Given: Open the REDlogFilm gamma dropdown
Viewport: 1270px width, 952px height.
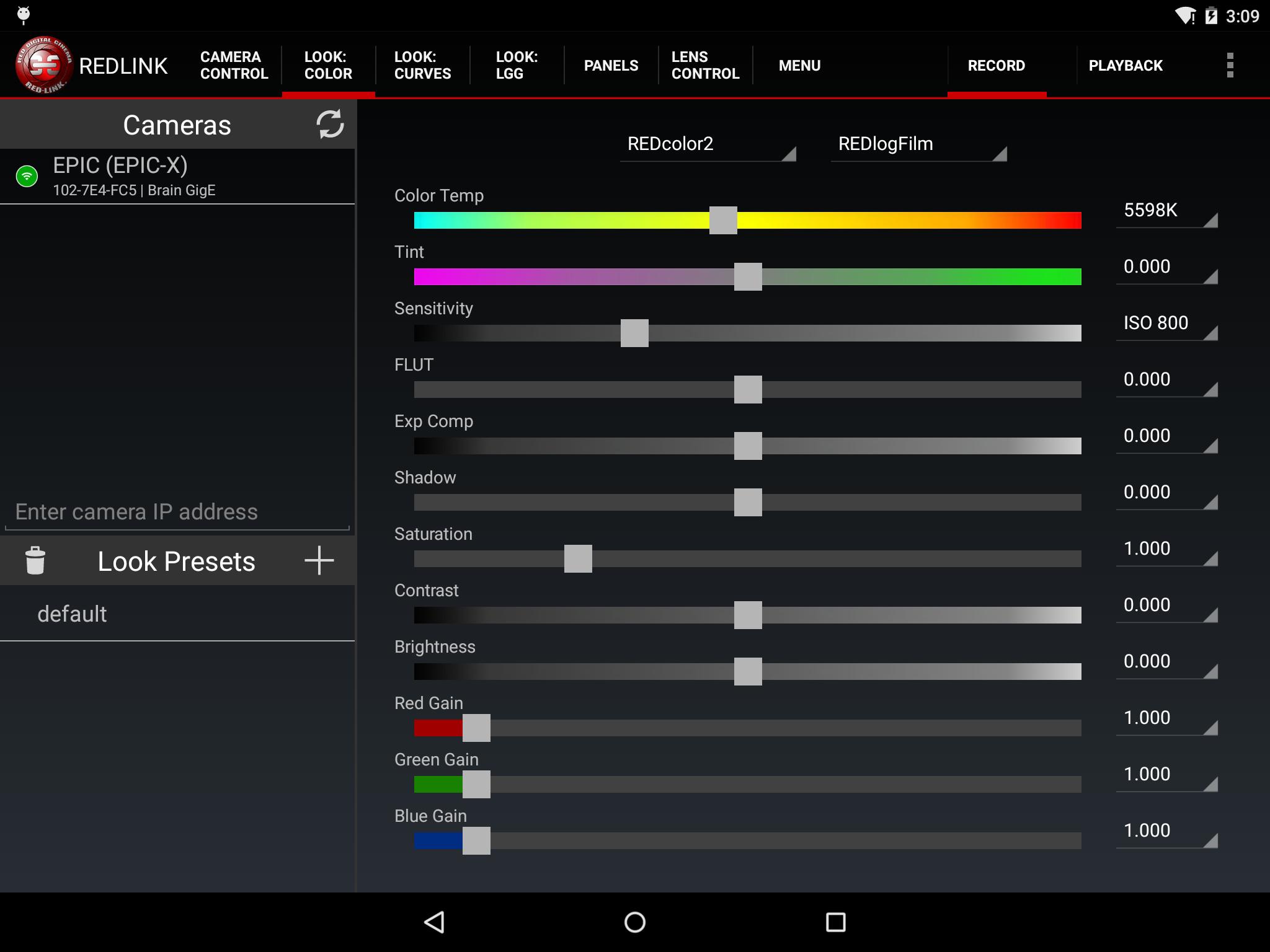Looking at the screenshot, I should pyautogui.click(x=919, y=145).
